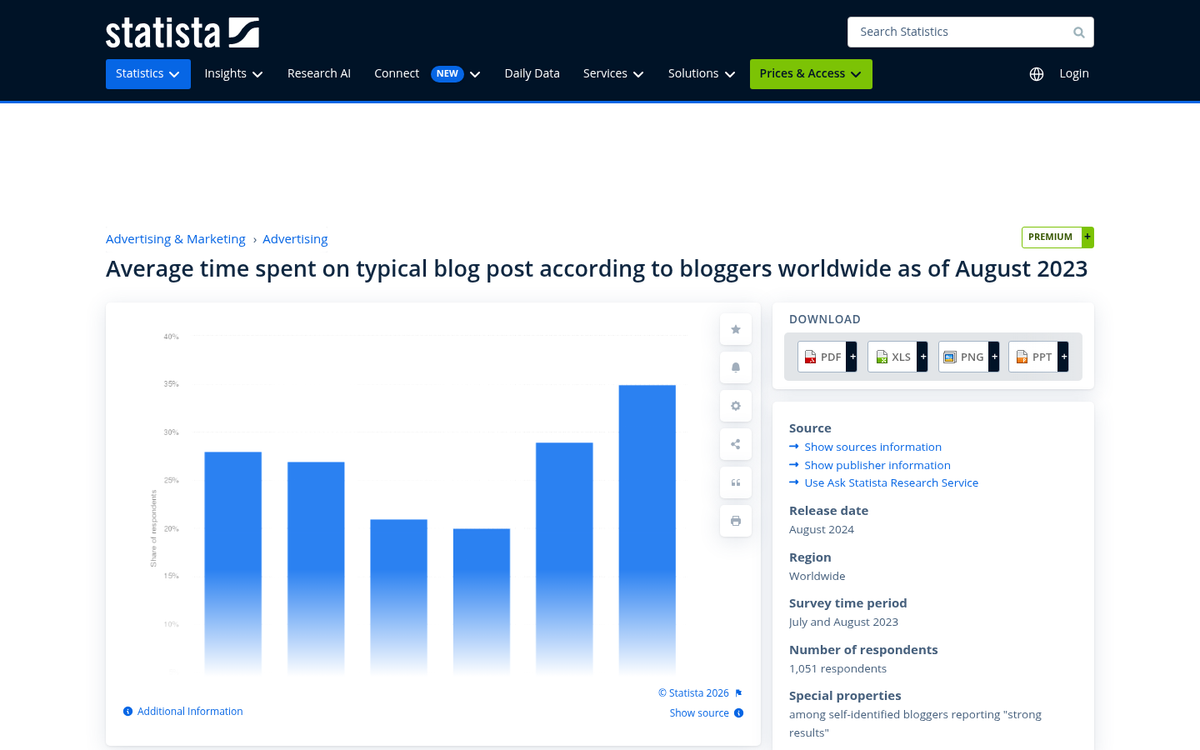The image size is (1200, 750).
Task: Click Show sources information link
Action: point(872,446)
